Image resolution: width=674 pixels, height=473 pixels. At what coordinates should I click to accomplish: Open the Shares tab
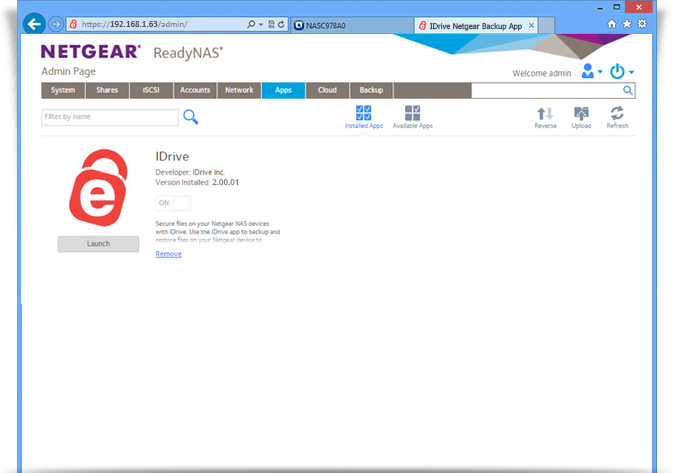click(x=107, y=90)
